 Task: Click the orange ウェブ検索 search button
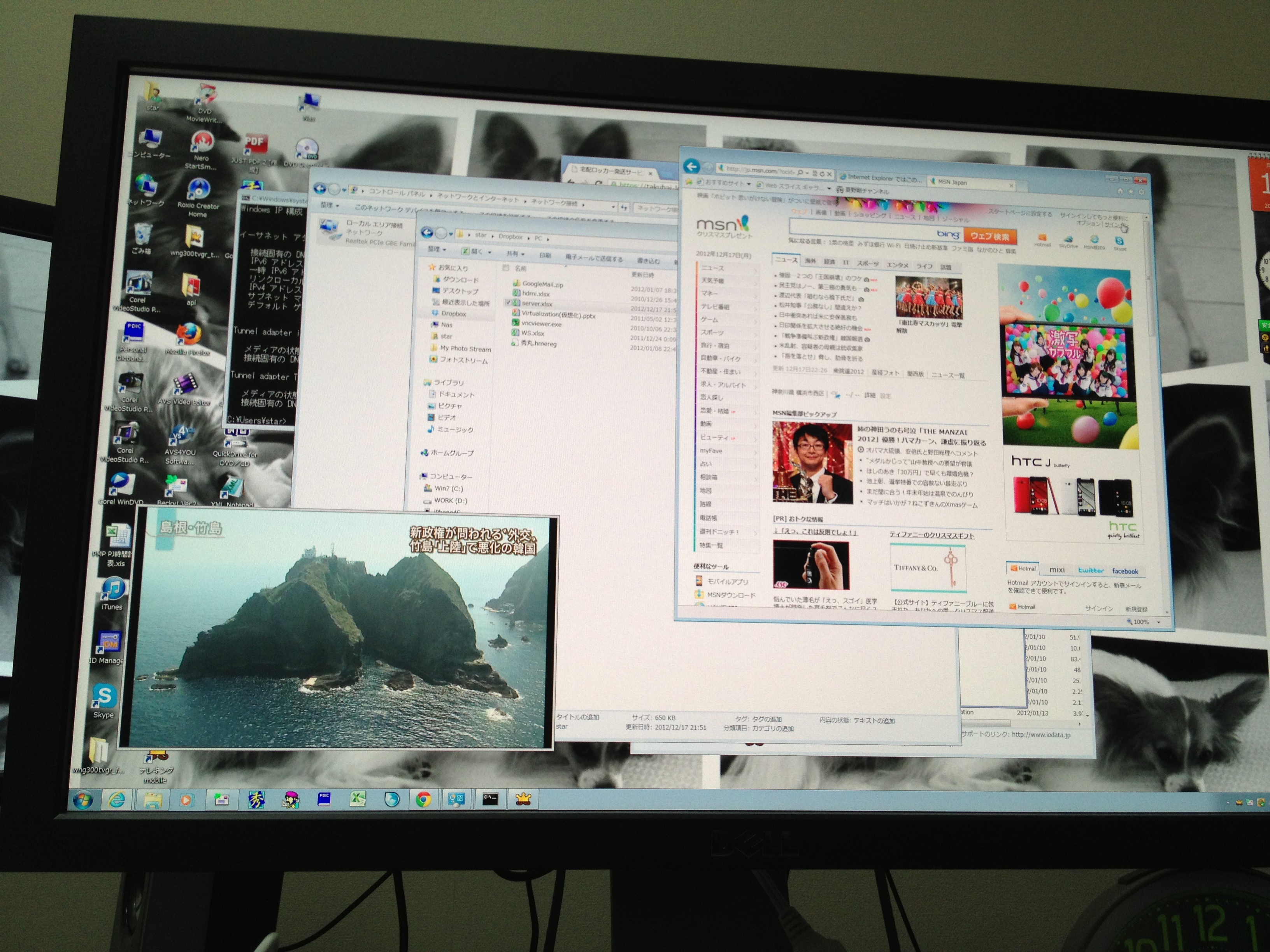click(x=990, y=236)
